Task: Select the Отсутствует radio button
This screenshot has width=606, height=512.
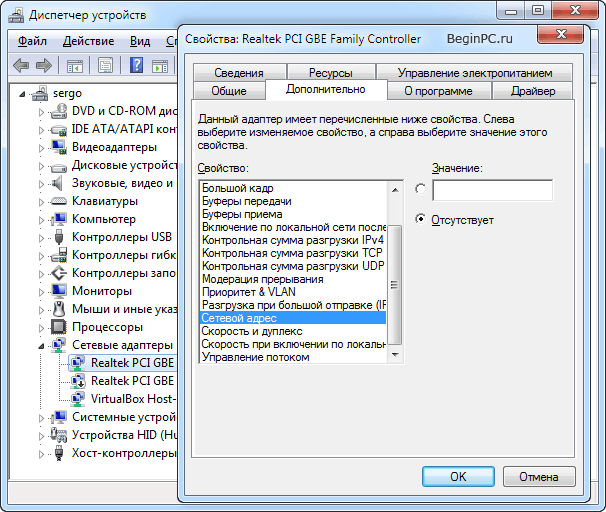Action: tap(420, 219)
